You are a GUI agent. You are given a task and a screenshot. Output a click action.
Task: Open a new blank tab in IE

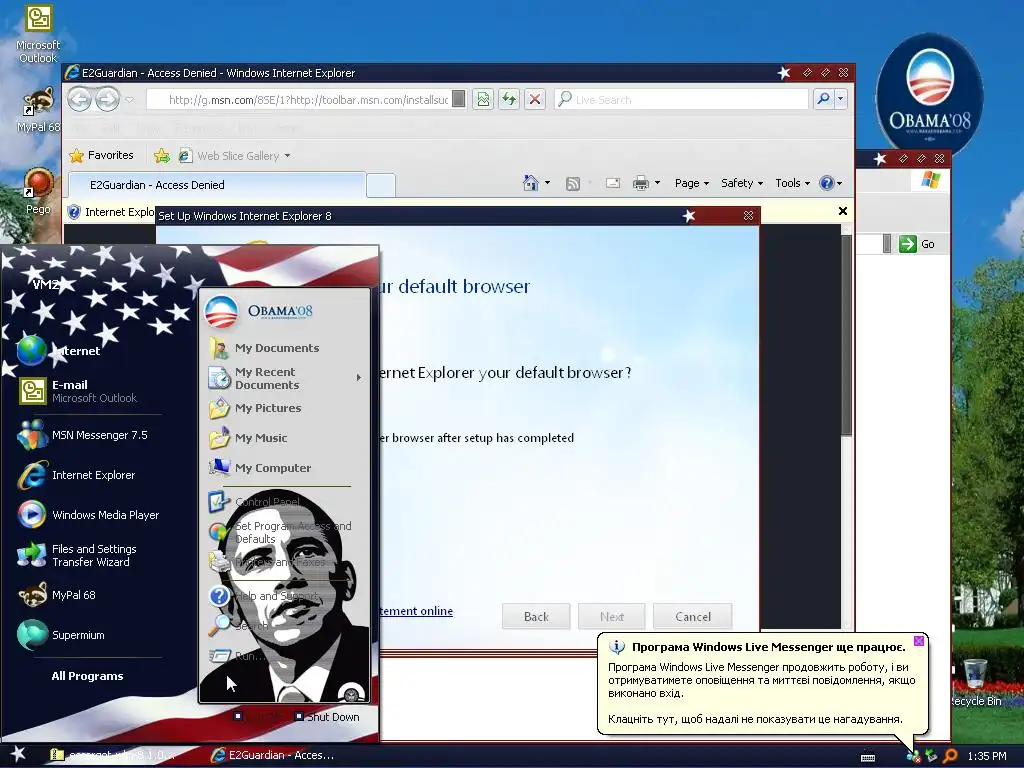point(381,185)
